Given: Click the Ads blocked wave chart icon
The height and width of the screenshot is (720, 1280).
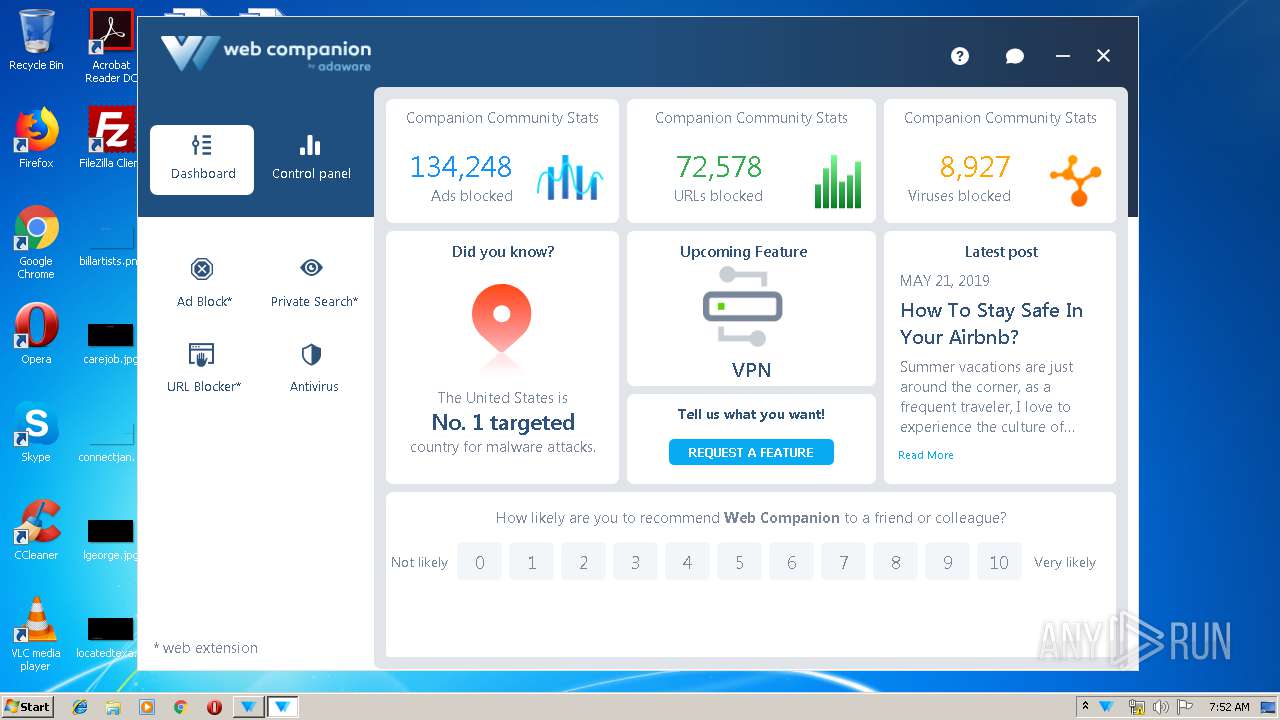Looking at the screenshot, I should point(570,178).
